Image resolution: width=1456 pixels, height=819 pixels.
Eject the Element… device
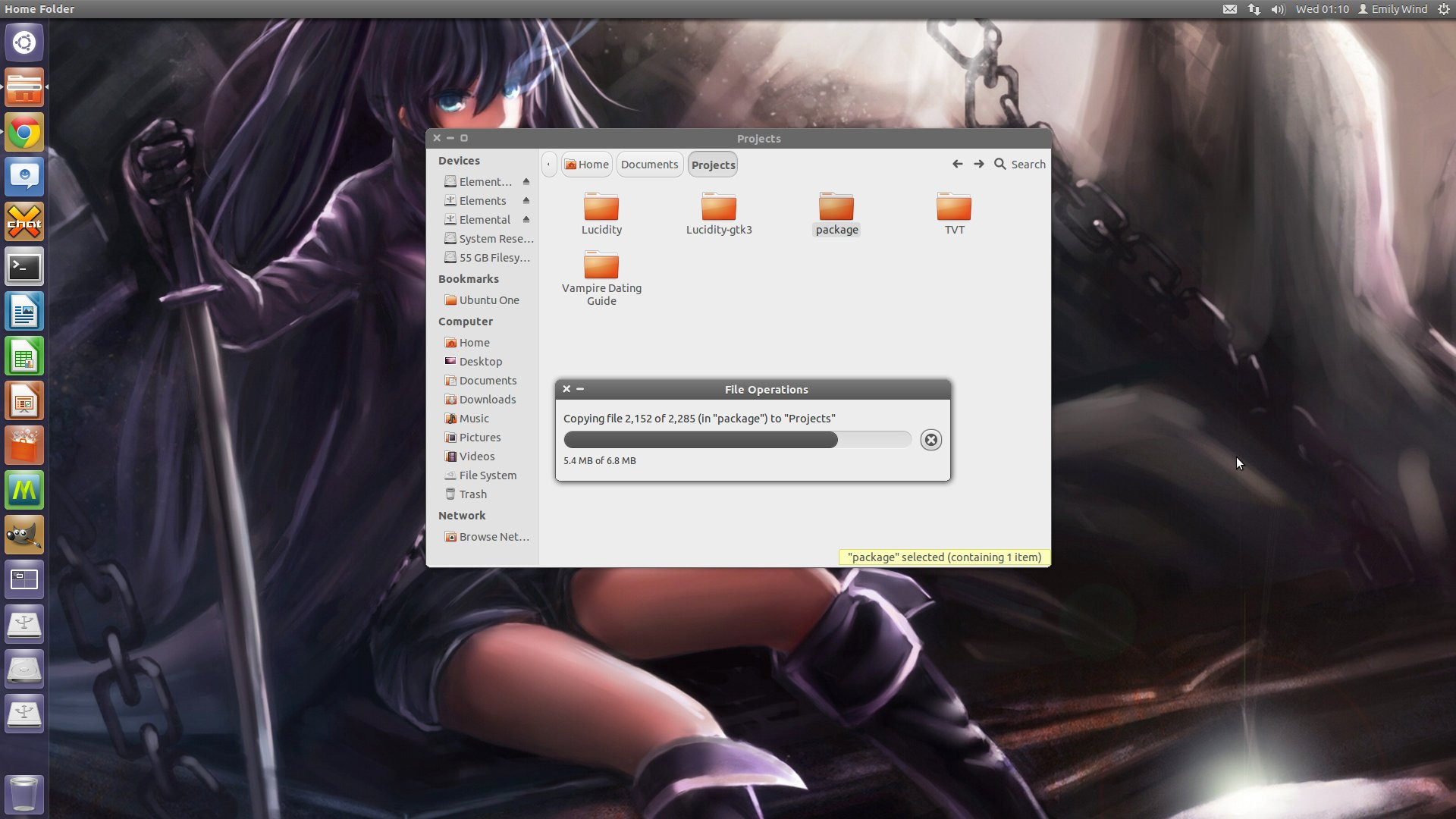tap(526, 181)
